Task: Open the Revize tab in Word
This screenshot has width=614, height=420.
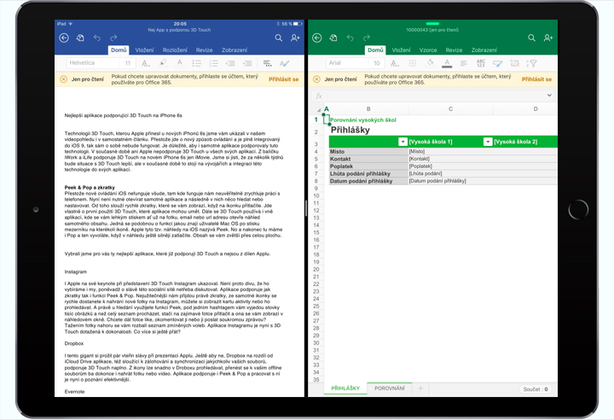Action: [x=204, y=50]
